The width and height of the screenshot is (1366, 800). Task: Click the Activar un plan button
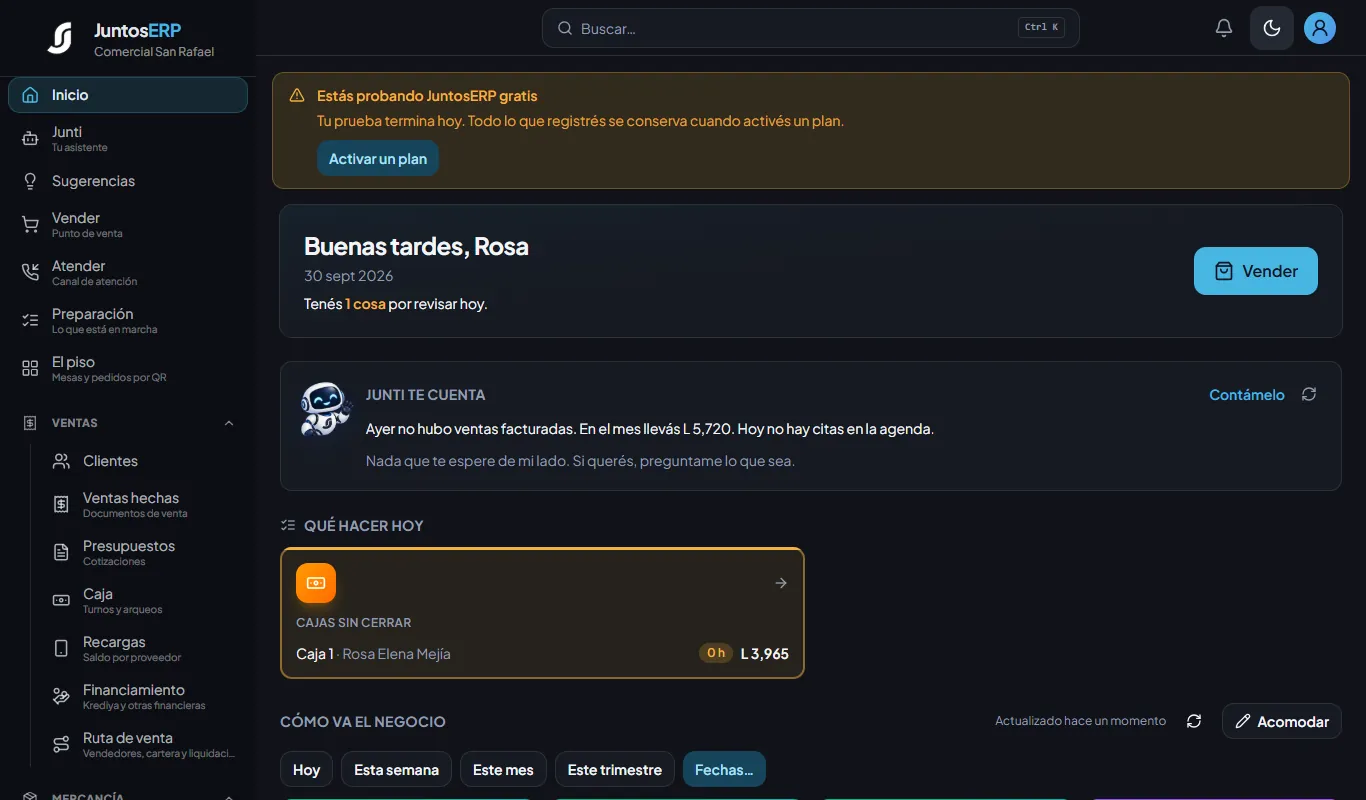click(x=378, y=158)
